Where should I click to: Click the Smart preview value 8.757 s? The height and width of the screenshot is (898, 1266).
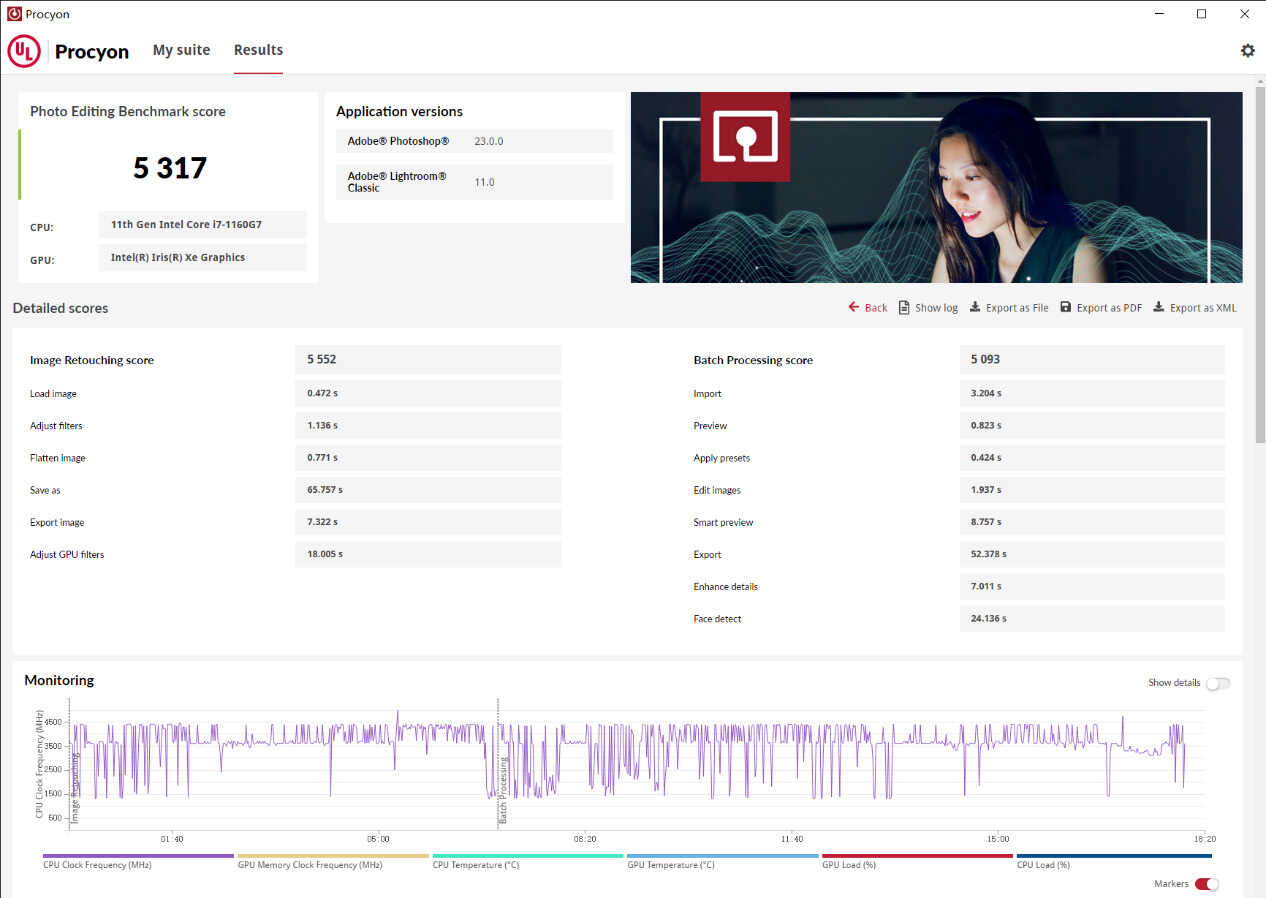(x=1092, y=522)
